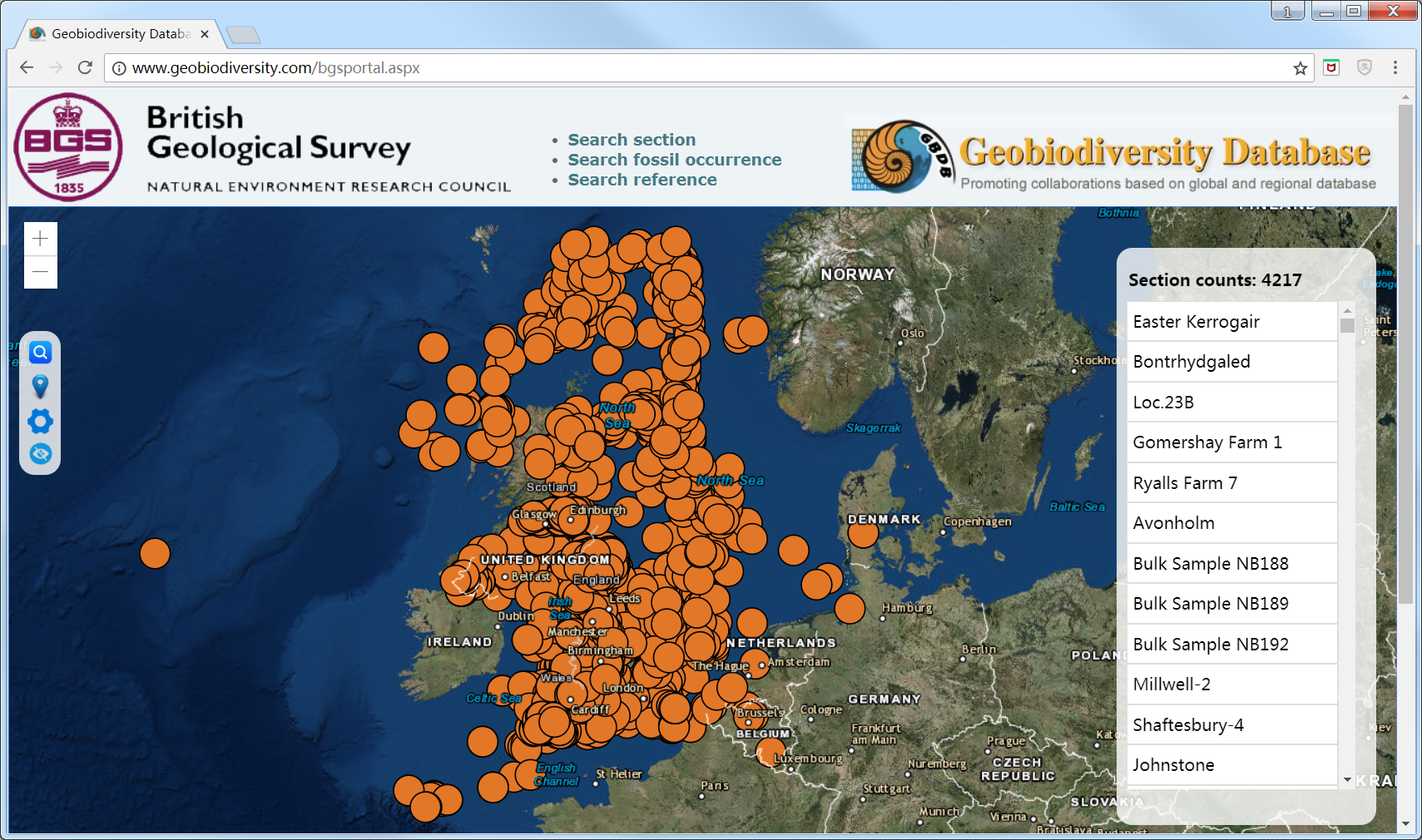Zoom in the map with plus button
This screenshot has height=840, width=1422.
(x=40, y=240)
